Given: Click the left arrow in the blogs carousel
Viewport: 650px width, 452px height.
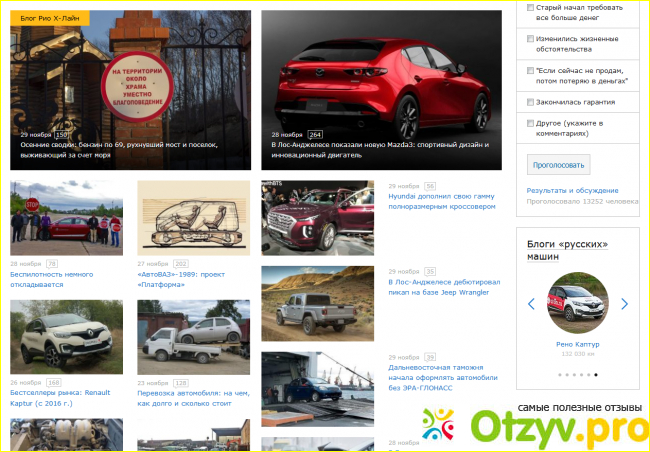Looking at the screenshot, I should pyautogui.click(x=531, y=304).
